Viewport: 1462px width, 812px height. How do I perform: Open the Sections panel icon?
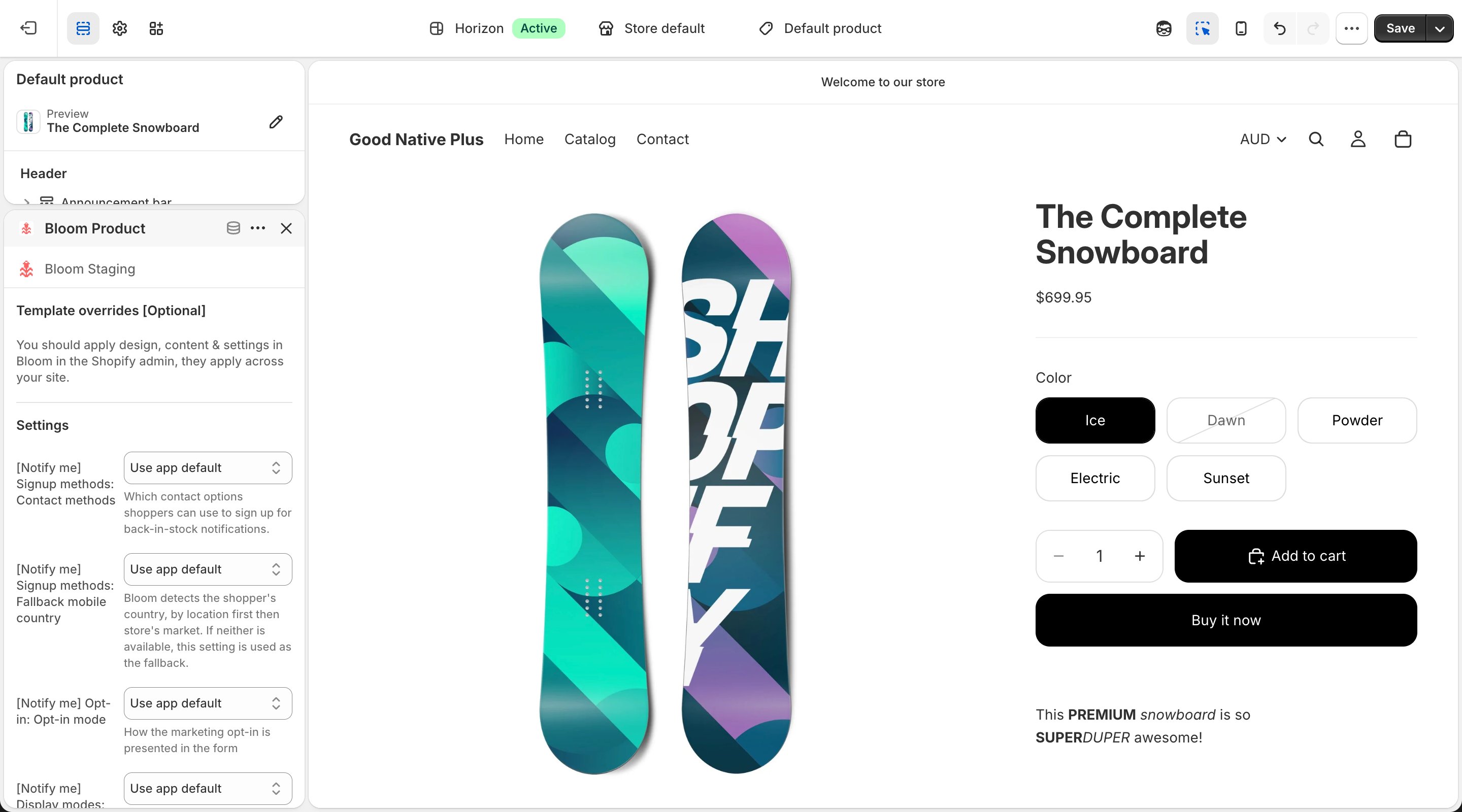click(83, 28)
